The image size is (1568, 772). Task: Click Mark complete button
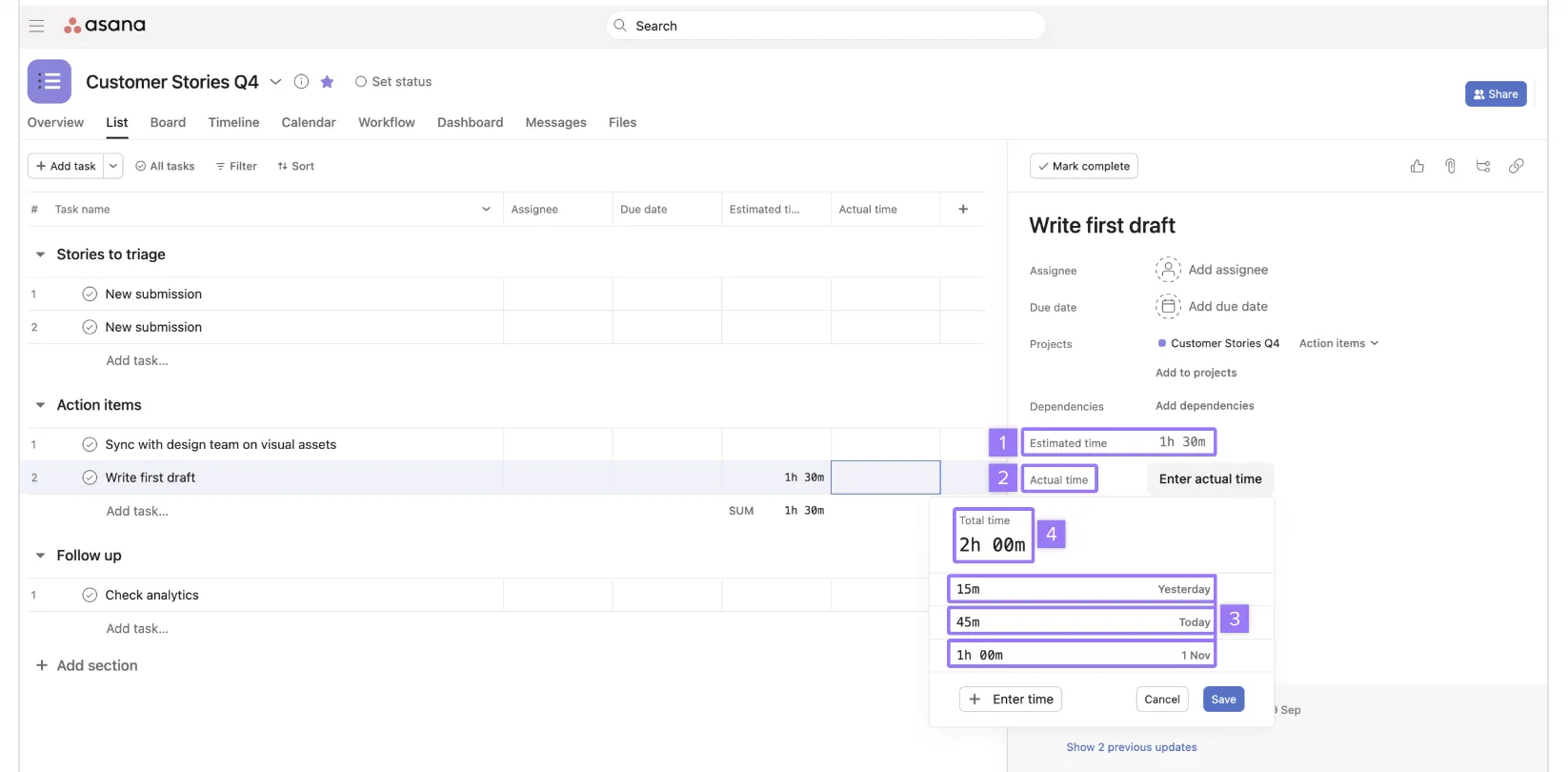tap(1083, 166)
